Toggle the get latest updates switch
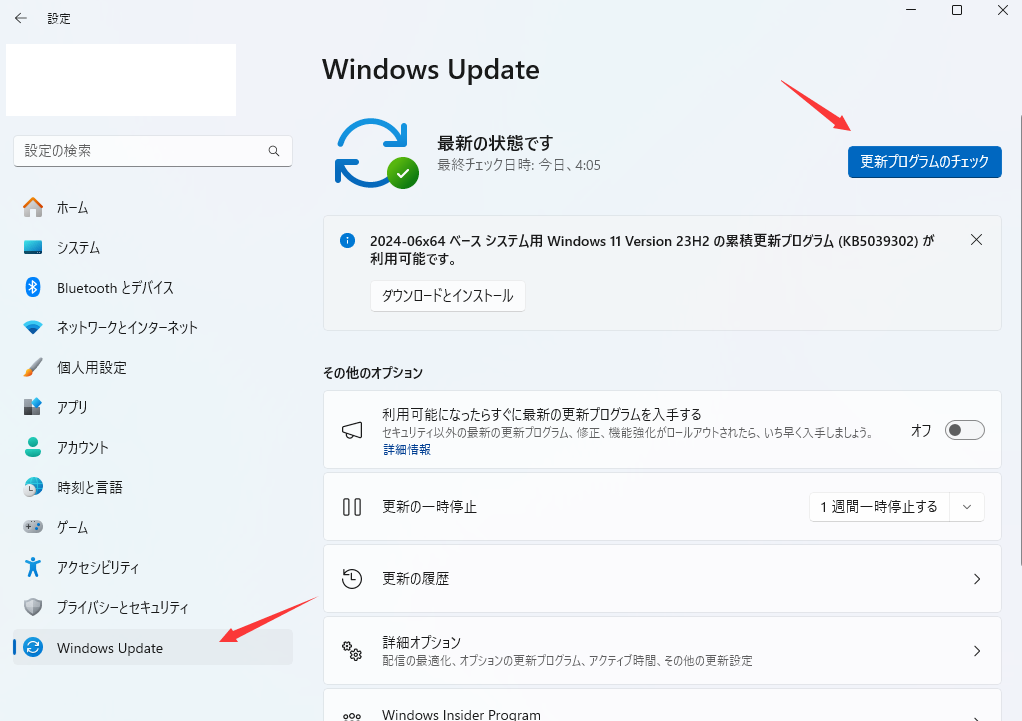This screenshot has width=1022, height=721. [965, 430]
